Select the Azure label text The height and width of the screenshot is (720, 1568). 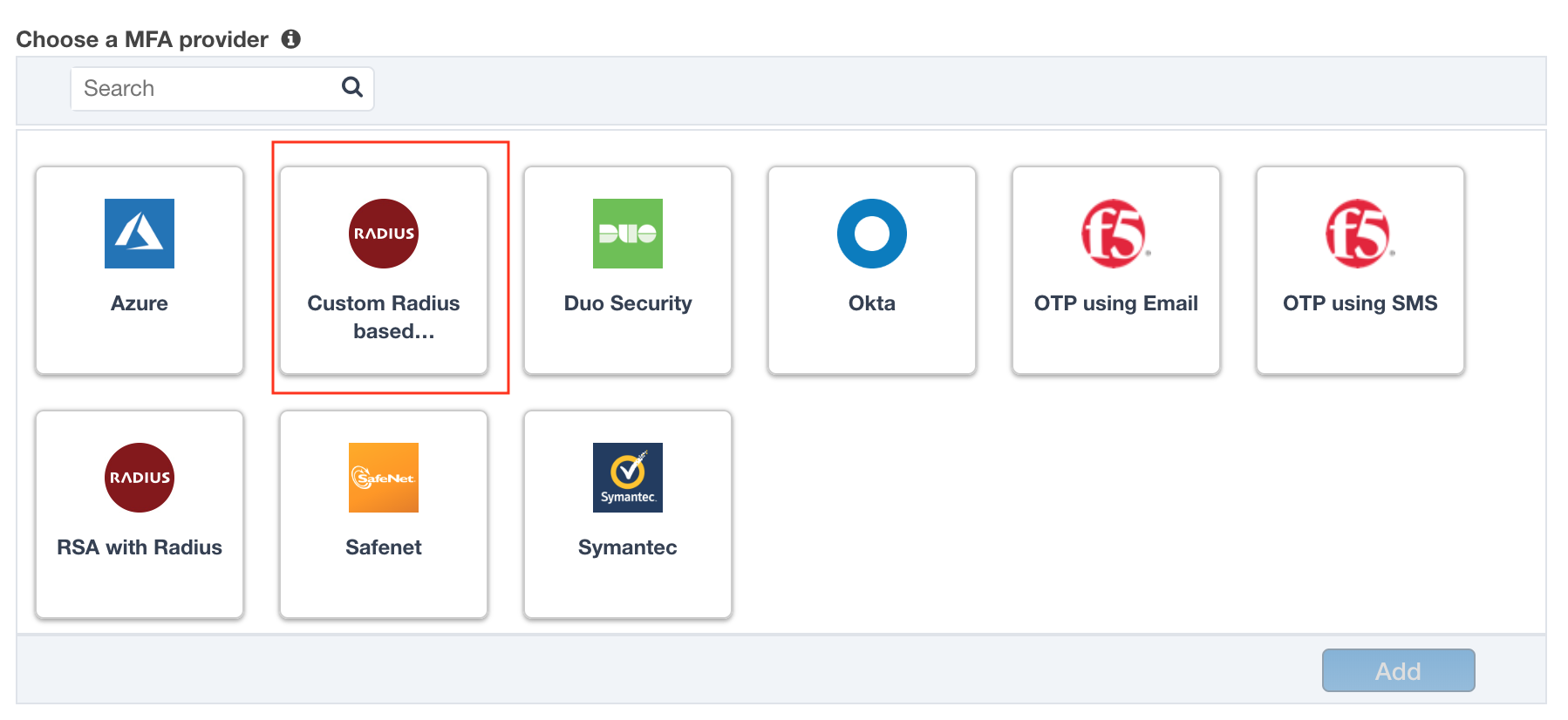(x=140, y=303)
